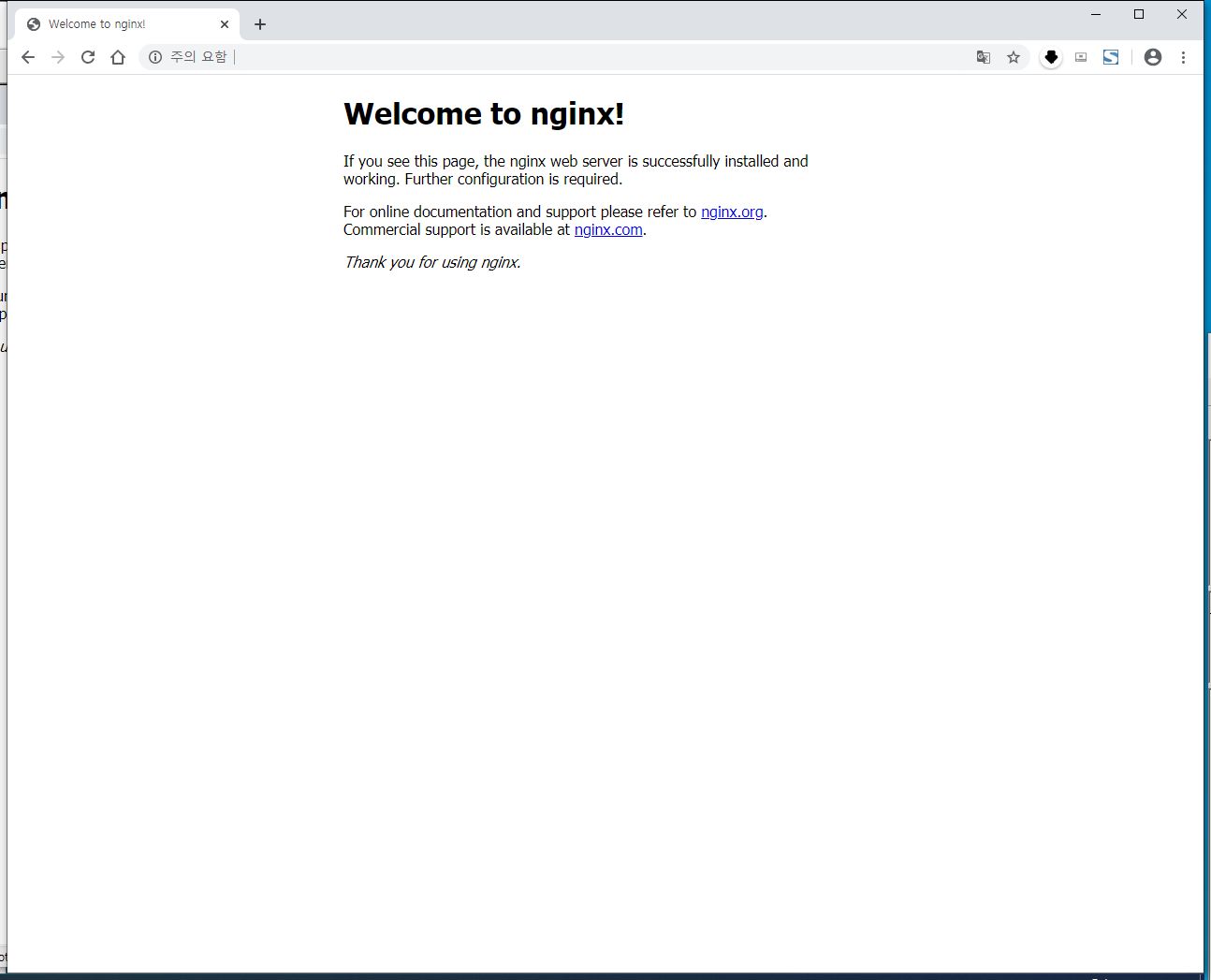1211x980 pixels.
Task: Bookmark this page with the star icon
Action: (1014, 57)
